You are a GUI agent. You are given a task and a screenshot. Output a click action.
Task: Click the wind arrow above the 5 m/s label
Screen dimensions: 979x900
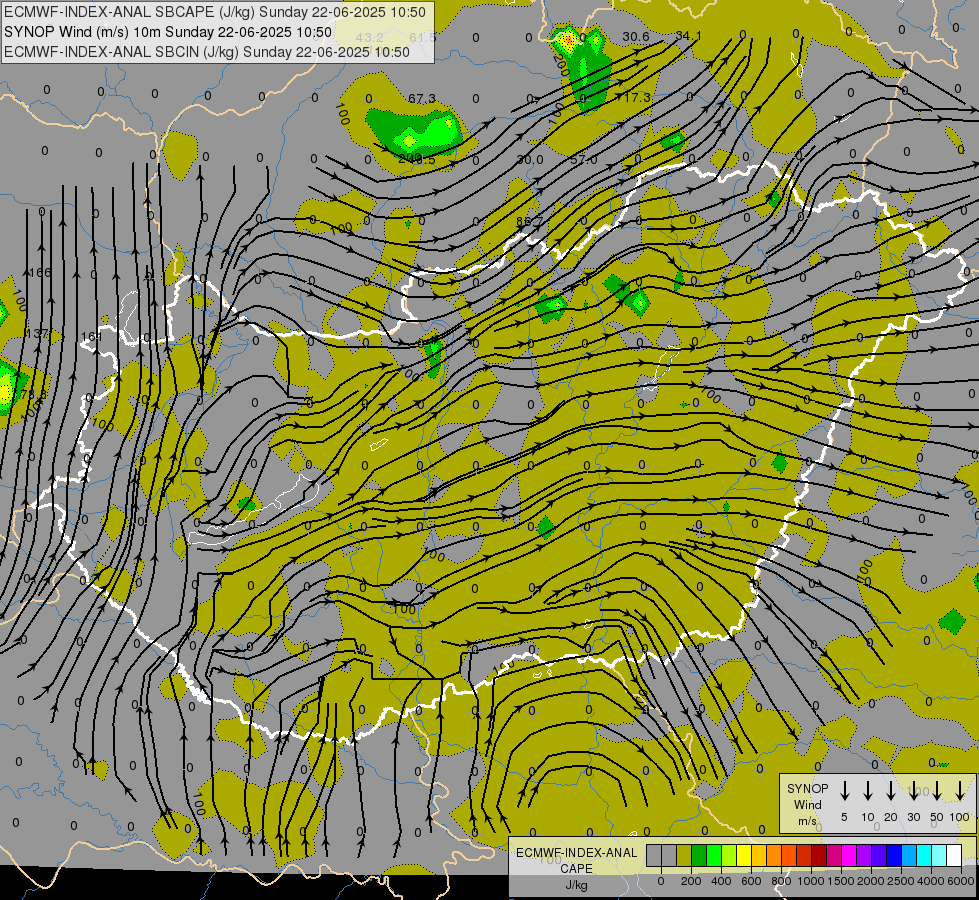[x=845, y=790]
